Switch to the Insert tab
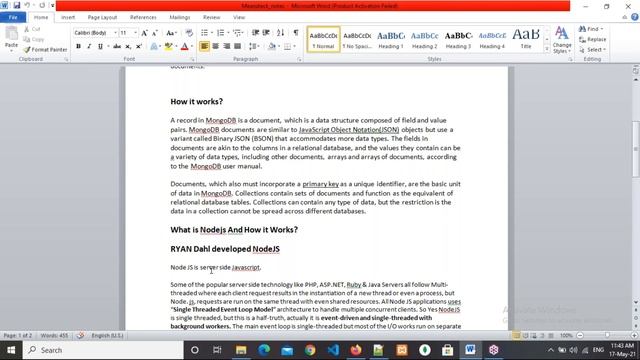The image size is (640, 360). (68, 17)
